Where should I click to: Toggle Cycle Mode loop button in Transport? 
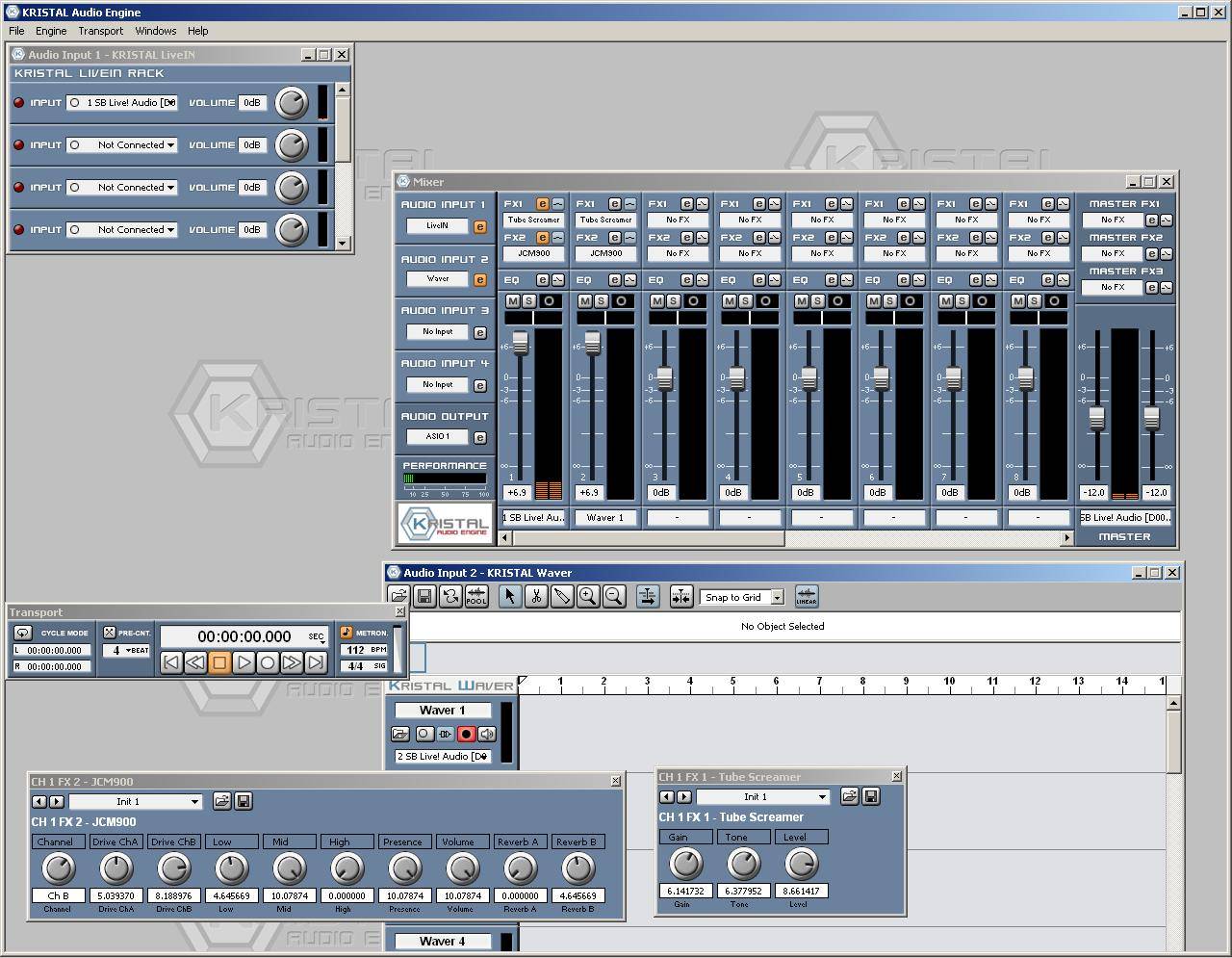point(23,633)
